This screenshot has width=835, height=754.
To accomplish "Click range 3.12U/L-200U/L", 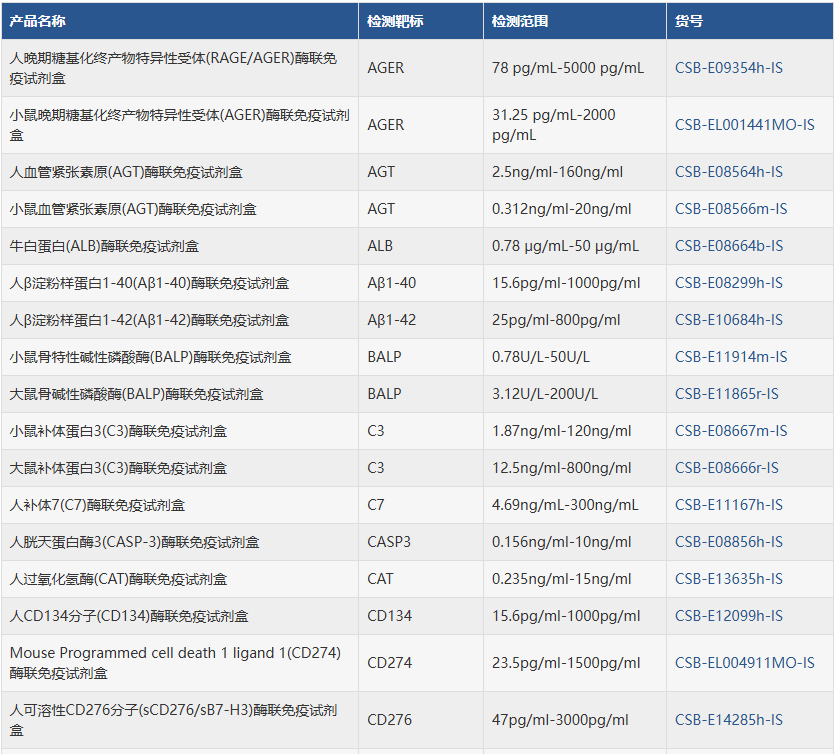I will click(545, 394).
